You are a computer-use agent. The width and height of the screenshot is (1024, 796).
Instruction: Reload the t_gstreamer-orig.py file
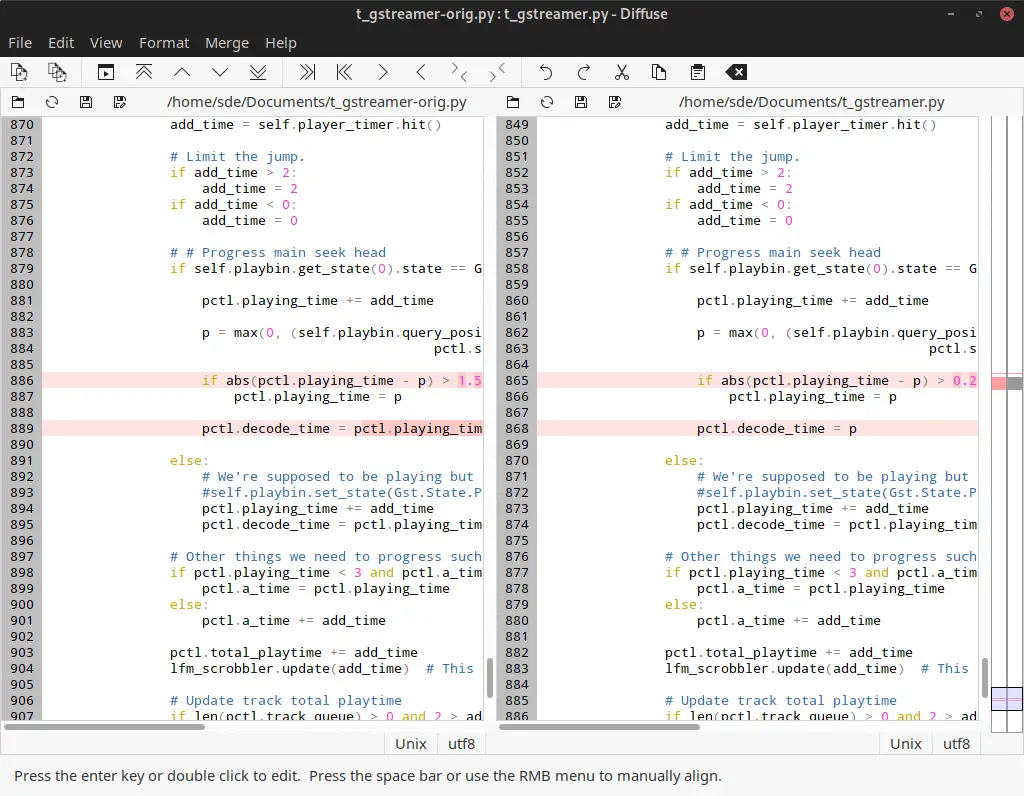click(52, 102)
